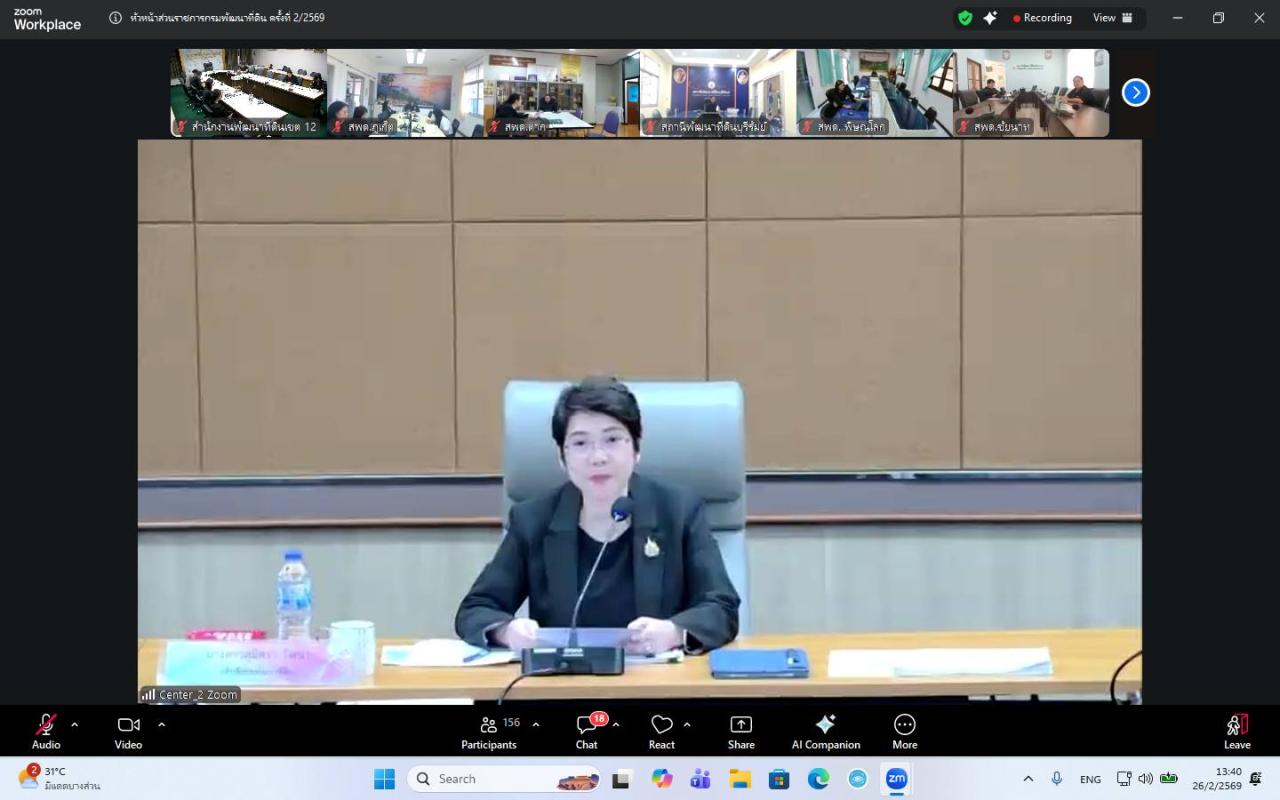Show next participants in gallery strip
This screenshot has width=1280, height=800.
1135,92
